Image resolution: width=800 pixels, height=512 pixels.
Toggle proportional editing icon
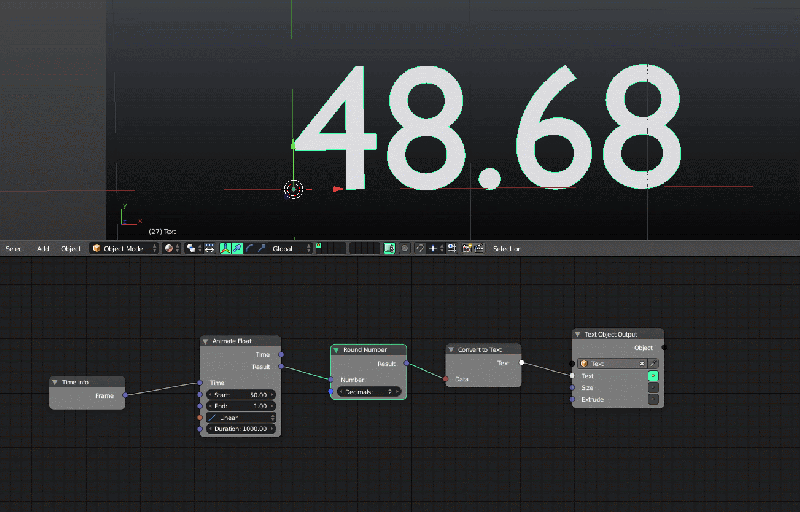tap(405, 248)
